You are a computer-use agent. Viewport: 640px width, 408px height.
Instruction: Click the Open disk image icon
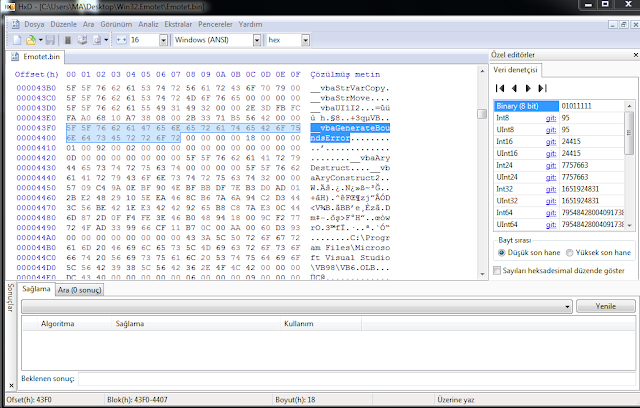pyautogui.click(x=97, y=40)
